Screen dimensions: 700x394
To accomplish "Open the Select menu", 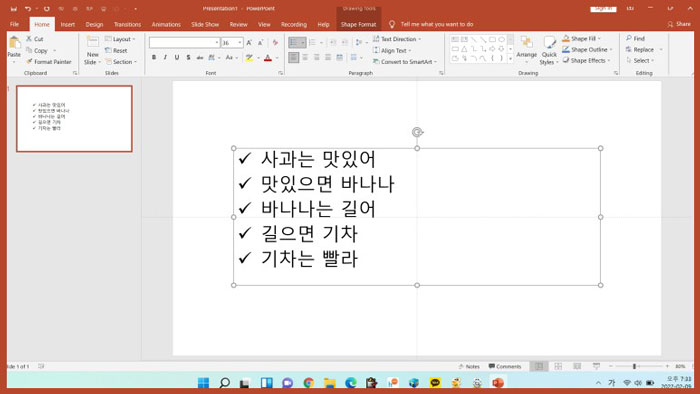I will point(640,60).
